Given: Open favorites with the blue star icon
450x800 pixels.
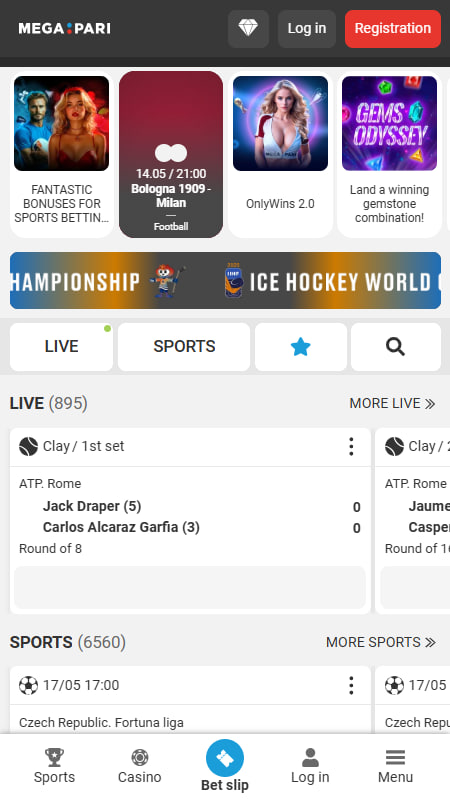Looking at the screenshot, I should [301, 347].
